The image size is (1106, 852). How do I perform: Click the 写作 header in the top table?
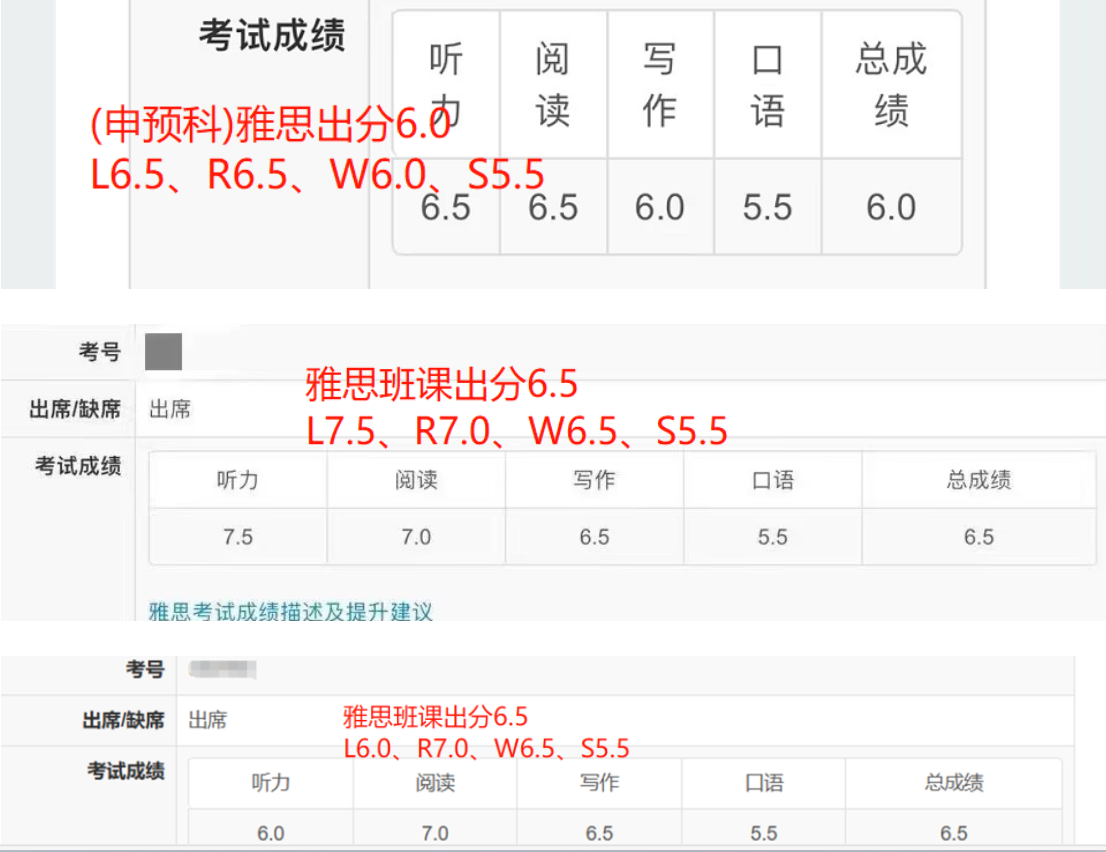pyautogui.click(x=660, y=85)
